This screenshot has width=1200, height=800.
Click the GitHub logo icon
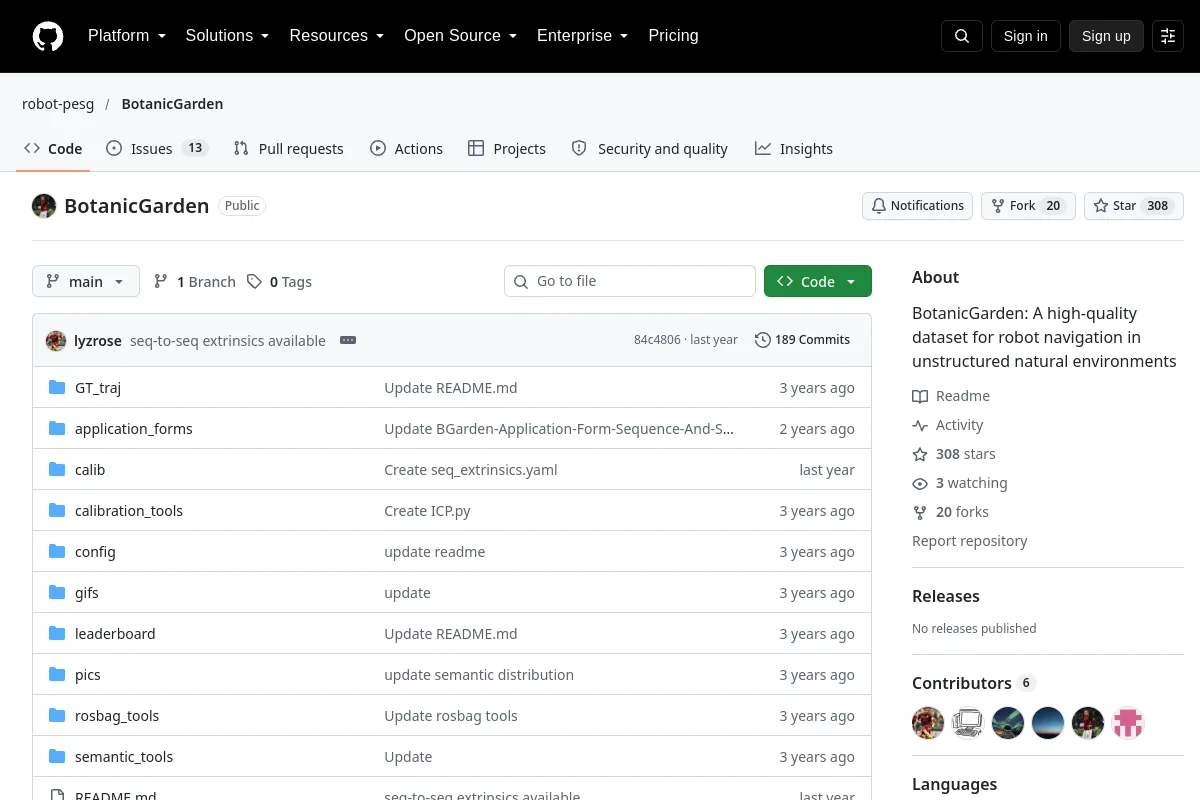tap(48, 36)
